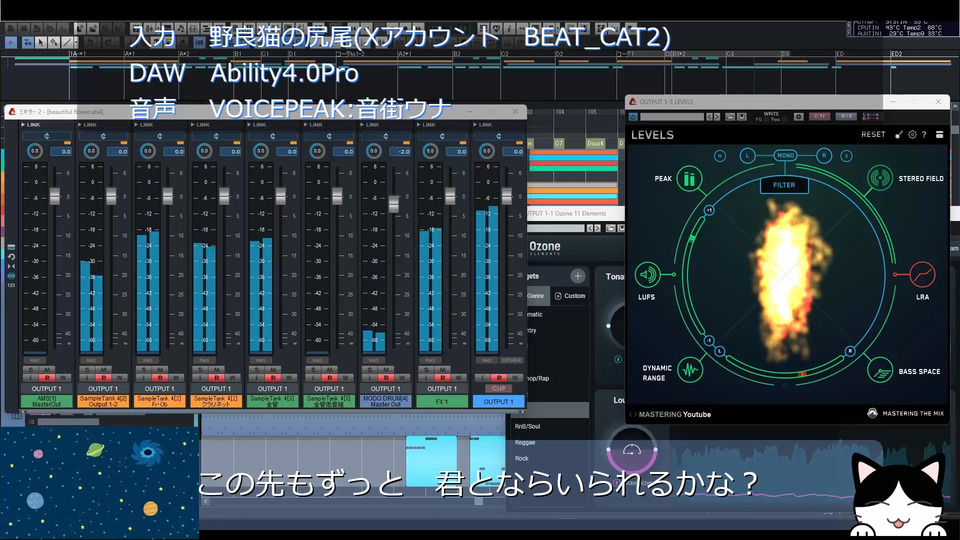The image size is (960, 540).
Task: Open the STEREO FIELD section icon
Action: [880, 179]
